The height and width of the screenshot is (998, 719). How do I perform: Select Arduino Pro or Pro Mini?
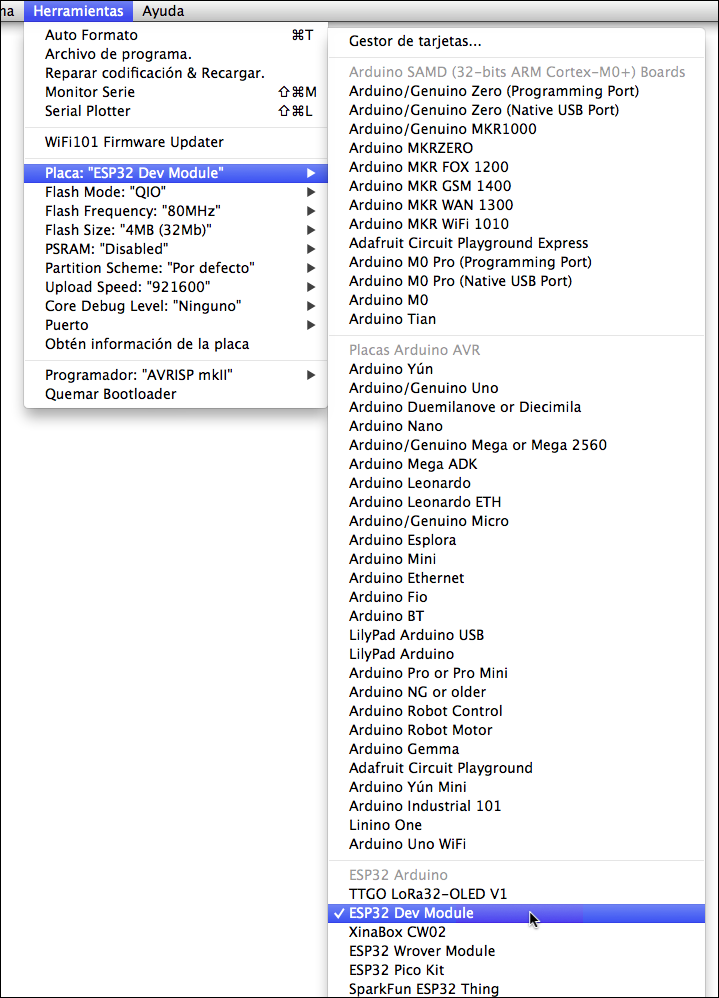point(516,673)
